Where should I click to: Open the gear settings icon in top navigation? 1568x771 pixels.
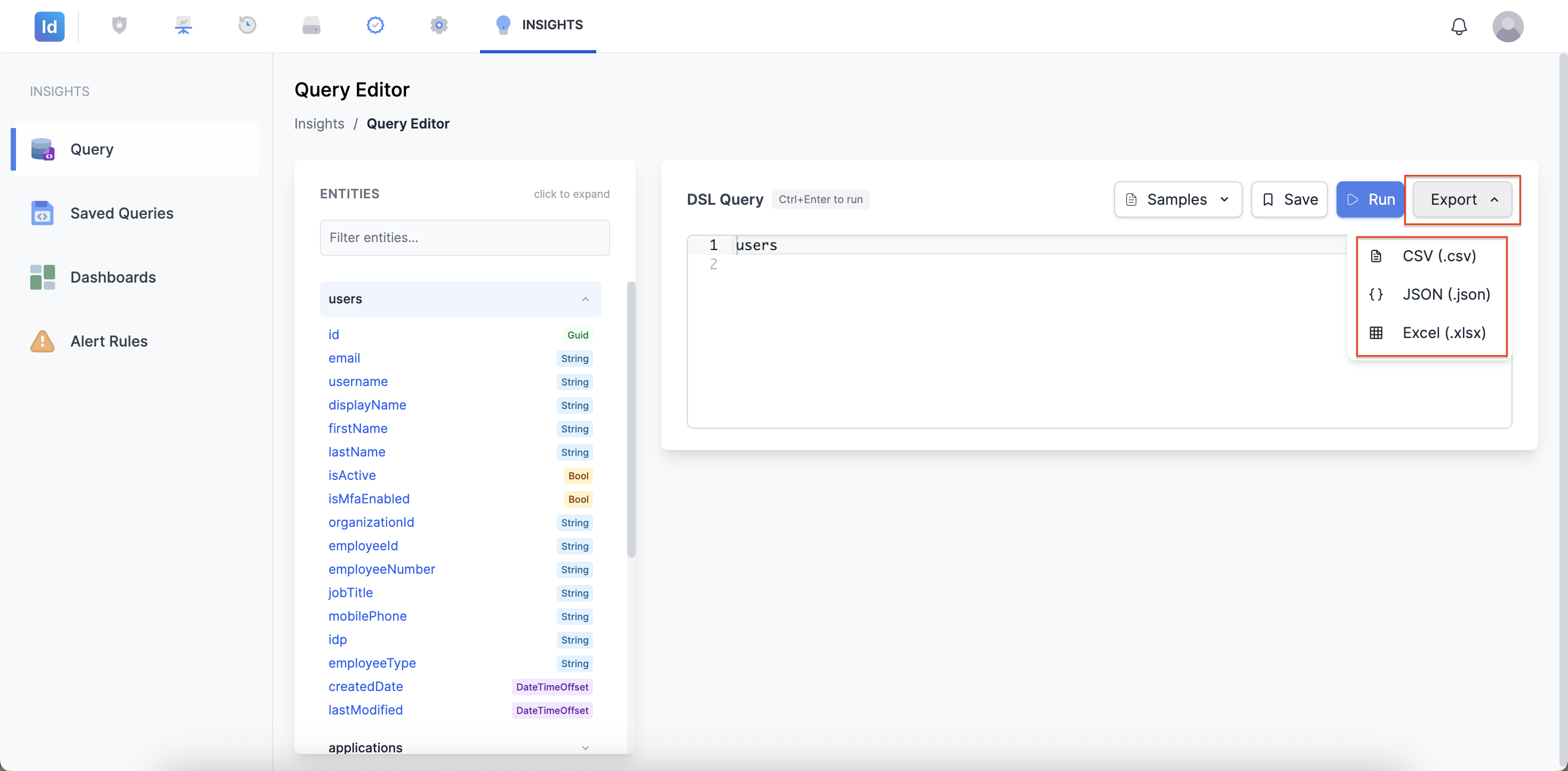point(439,25)
